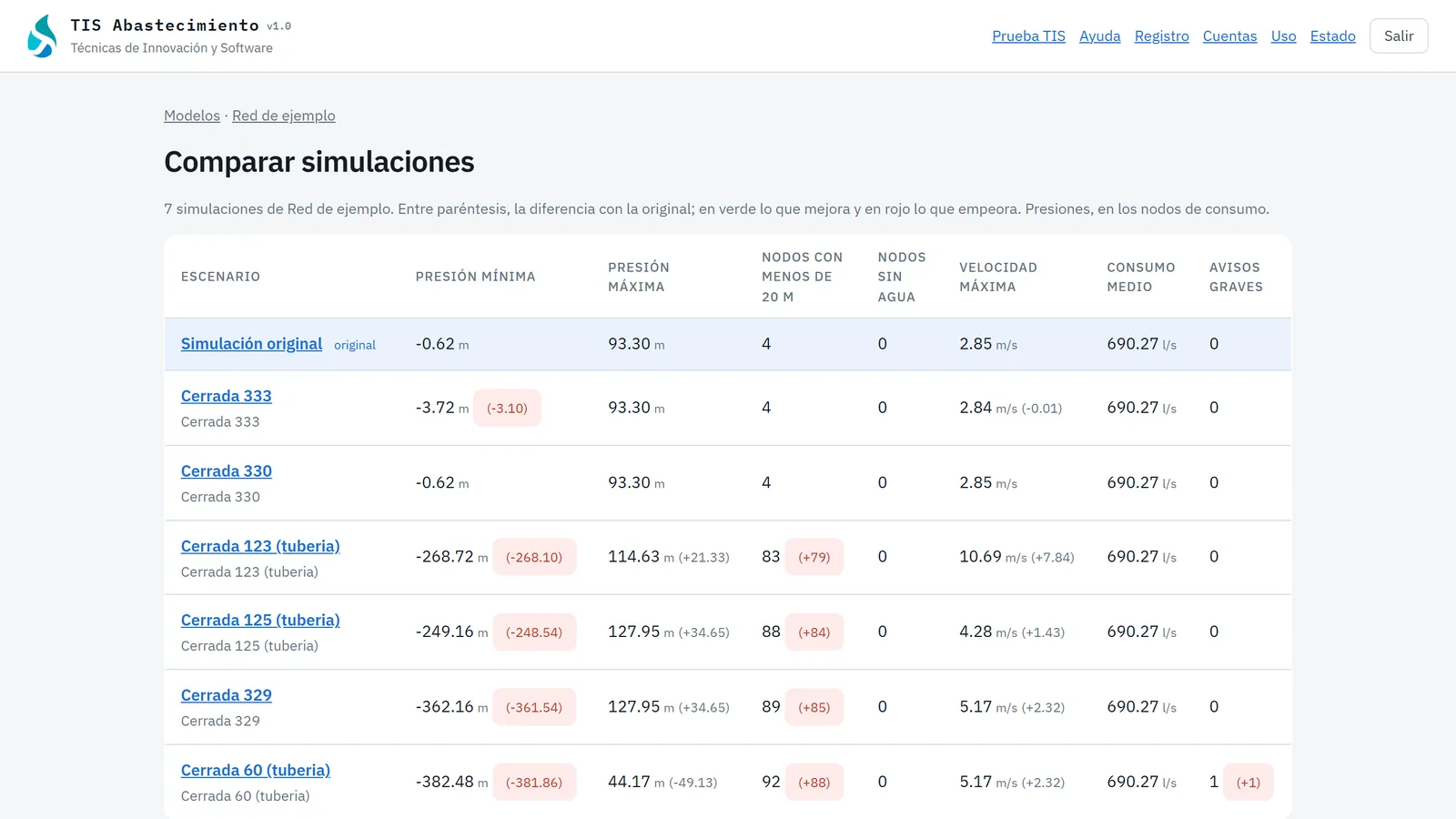Open Red de ejemplo breadcrumb link
Image resolution: width=1456 pixels, height=819 pixels.
point(284,116)
